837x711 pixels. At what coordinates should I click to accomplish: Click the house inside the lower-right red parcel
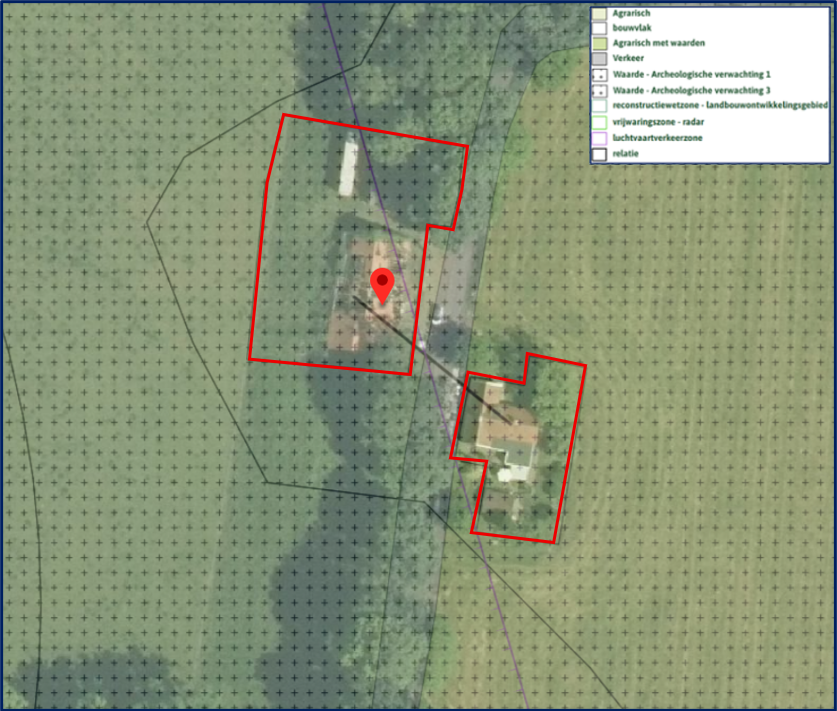coord(506,431)
